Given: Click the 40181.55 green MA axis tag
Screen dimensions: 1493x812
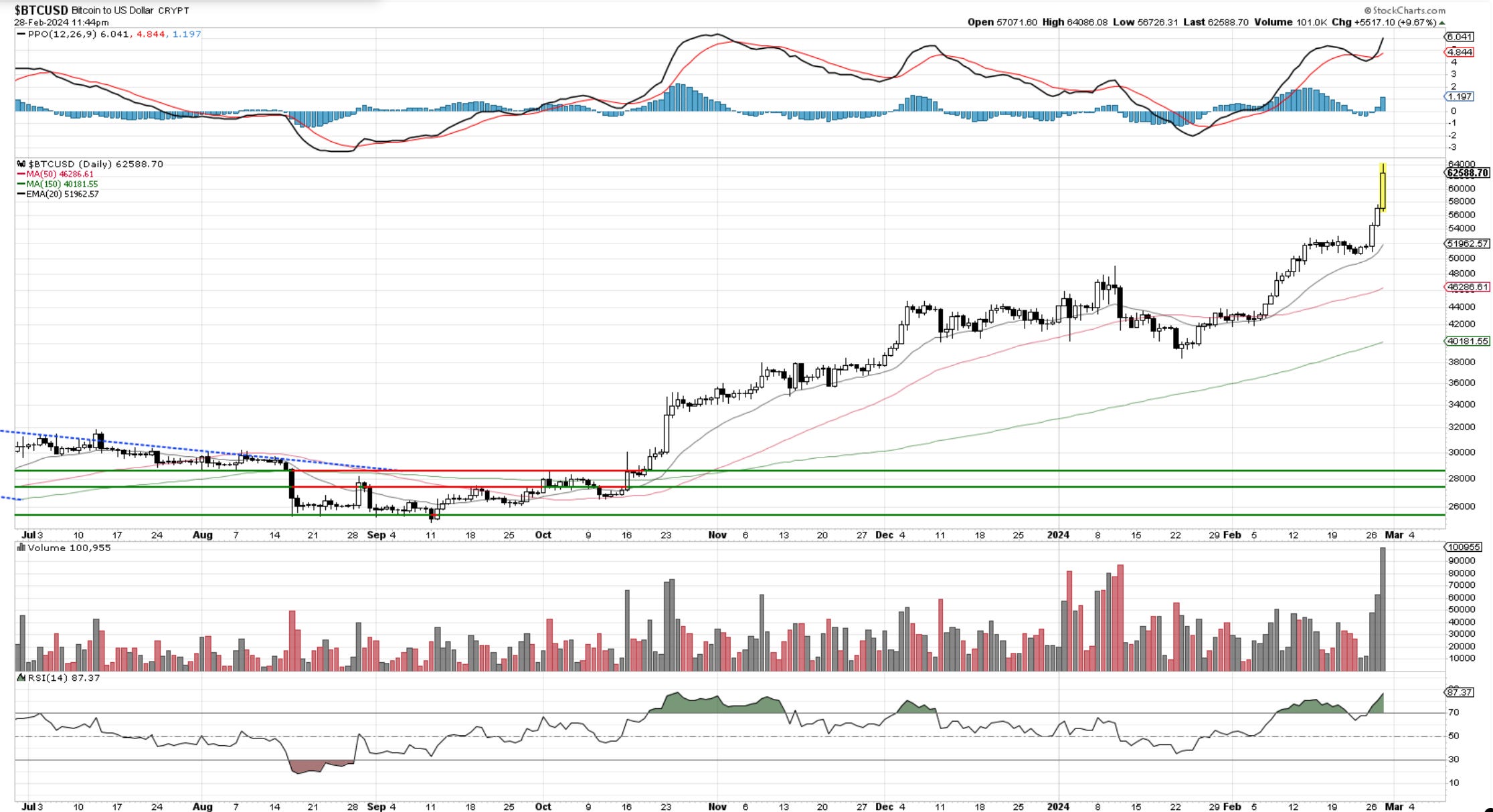Looking at the screenshot, I should (x=1468, y=341).
